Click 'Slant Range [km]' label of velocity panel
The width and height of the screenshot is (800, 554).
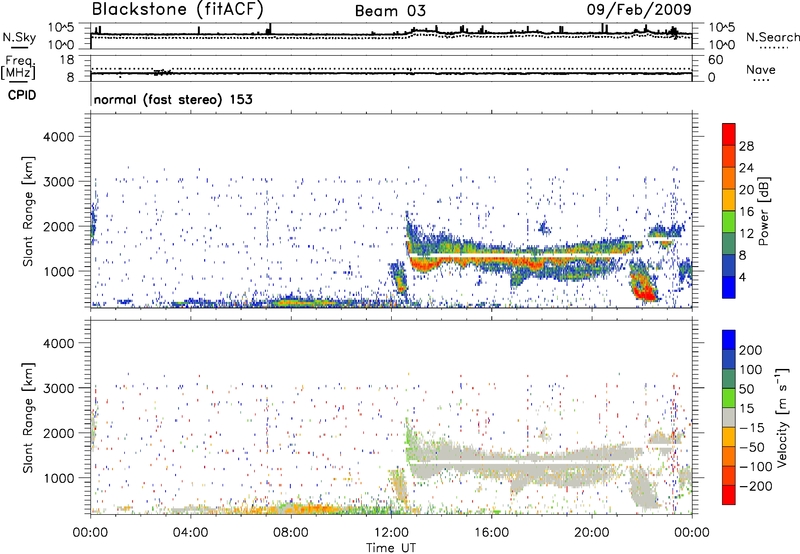point(28,418)
